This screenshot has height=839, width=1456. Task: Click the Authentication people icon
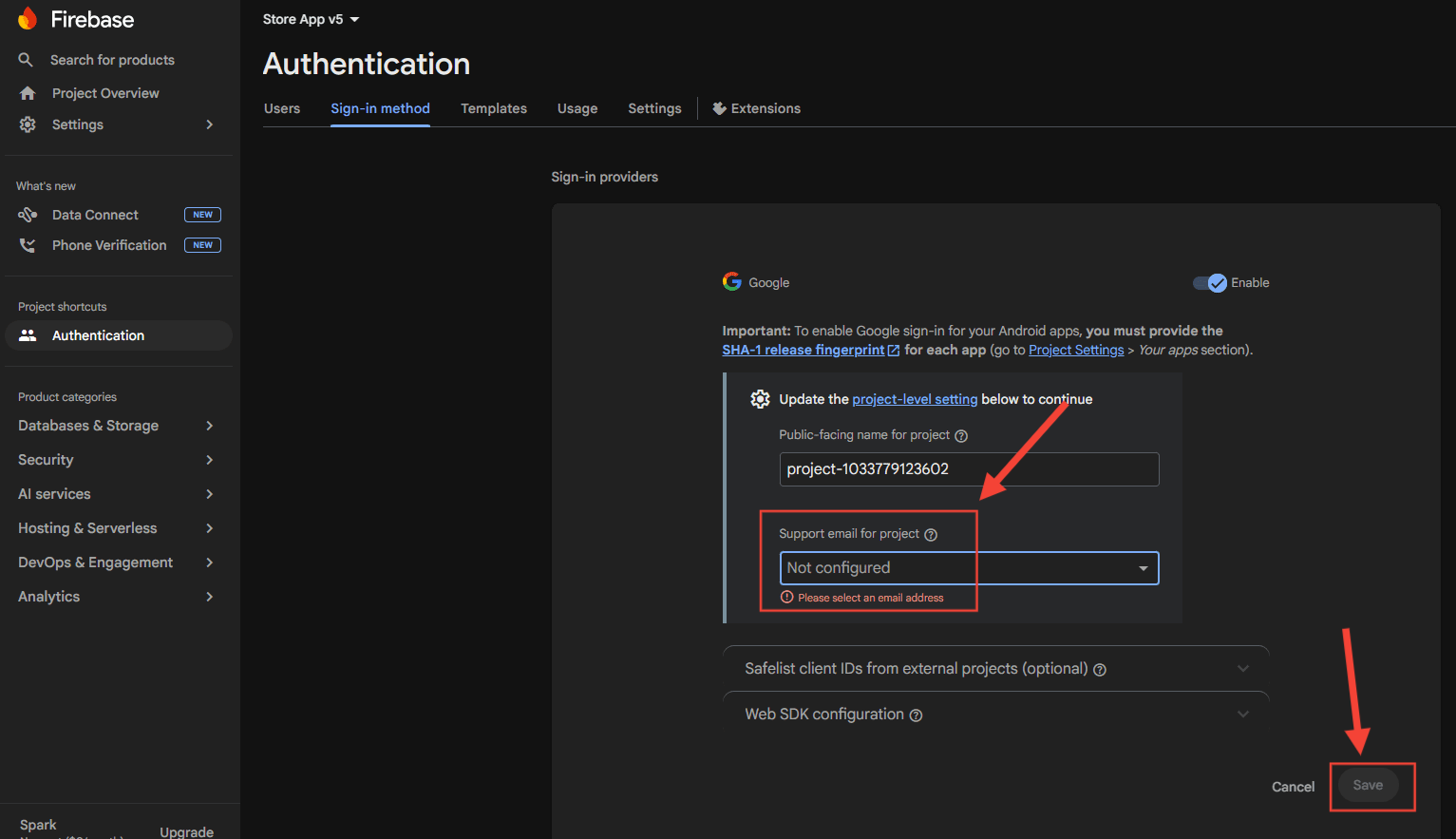coord(28,335)
